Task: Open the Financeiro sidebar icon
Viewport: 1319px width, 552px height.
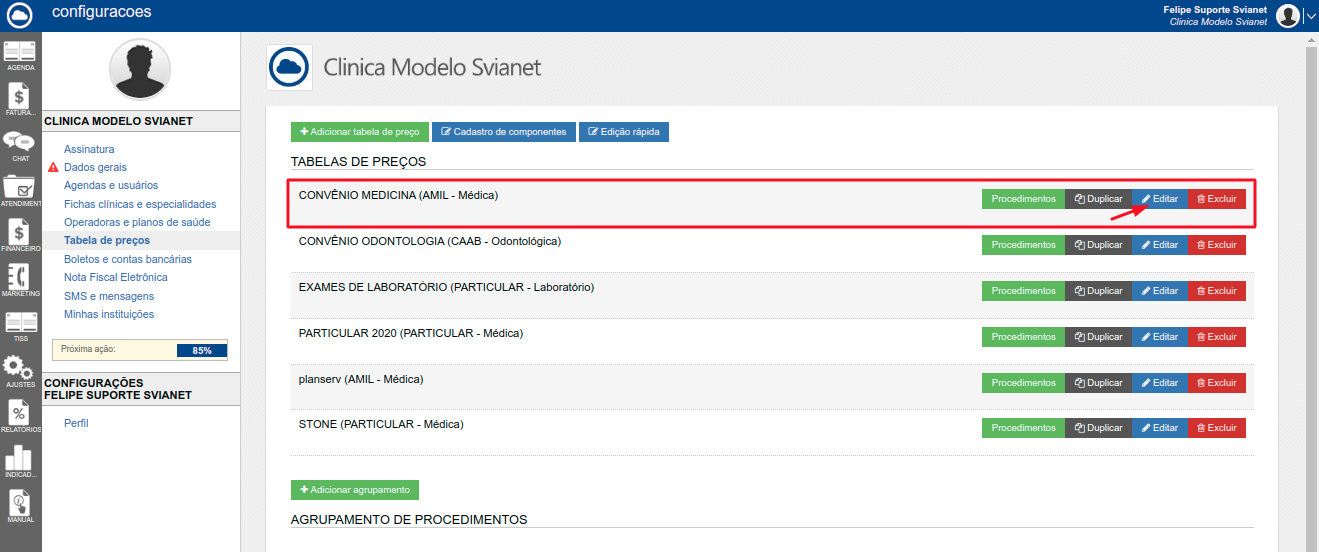Action: click(20, 235)
